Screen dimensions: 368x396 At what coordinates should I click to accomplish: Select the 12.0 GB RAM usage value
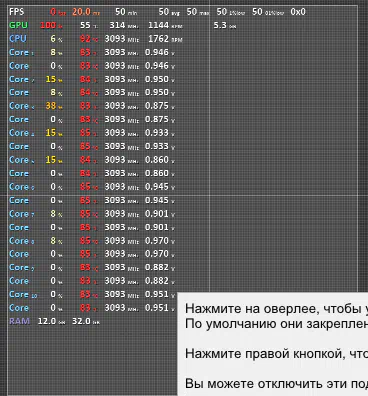tap(52, 321)
